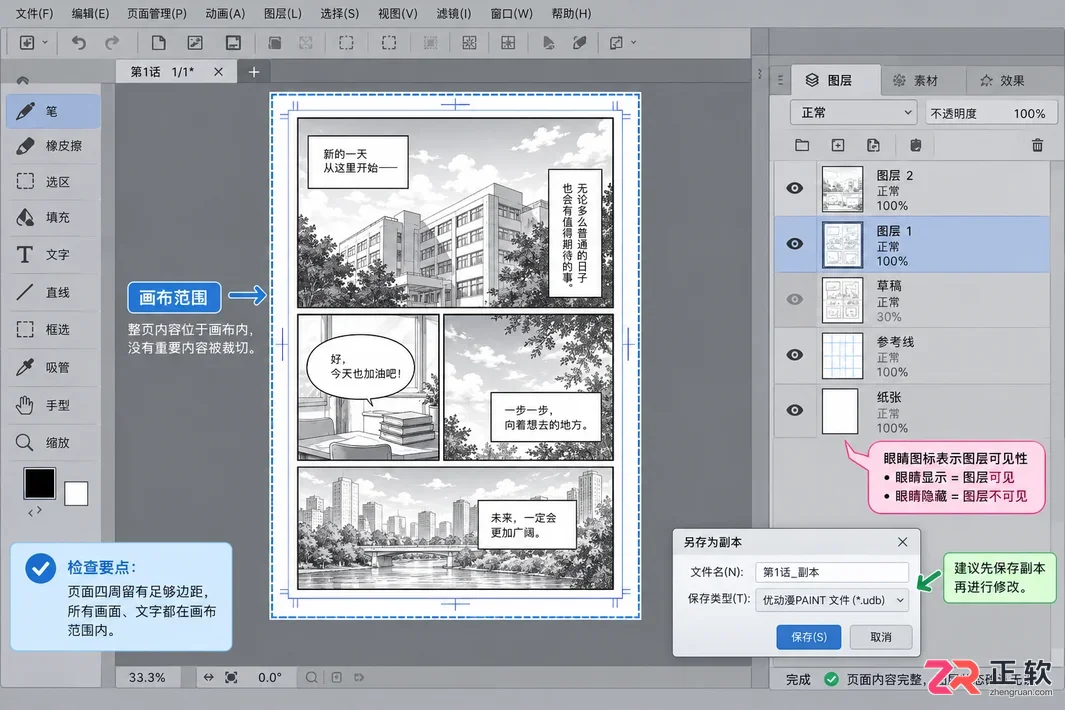Click the open image file toolbar icon
This screenshot has height=710, width=1065.
[x=195, y=43]
